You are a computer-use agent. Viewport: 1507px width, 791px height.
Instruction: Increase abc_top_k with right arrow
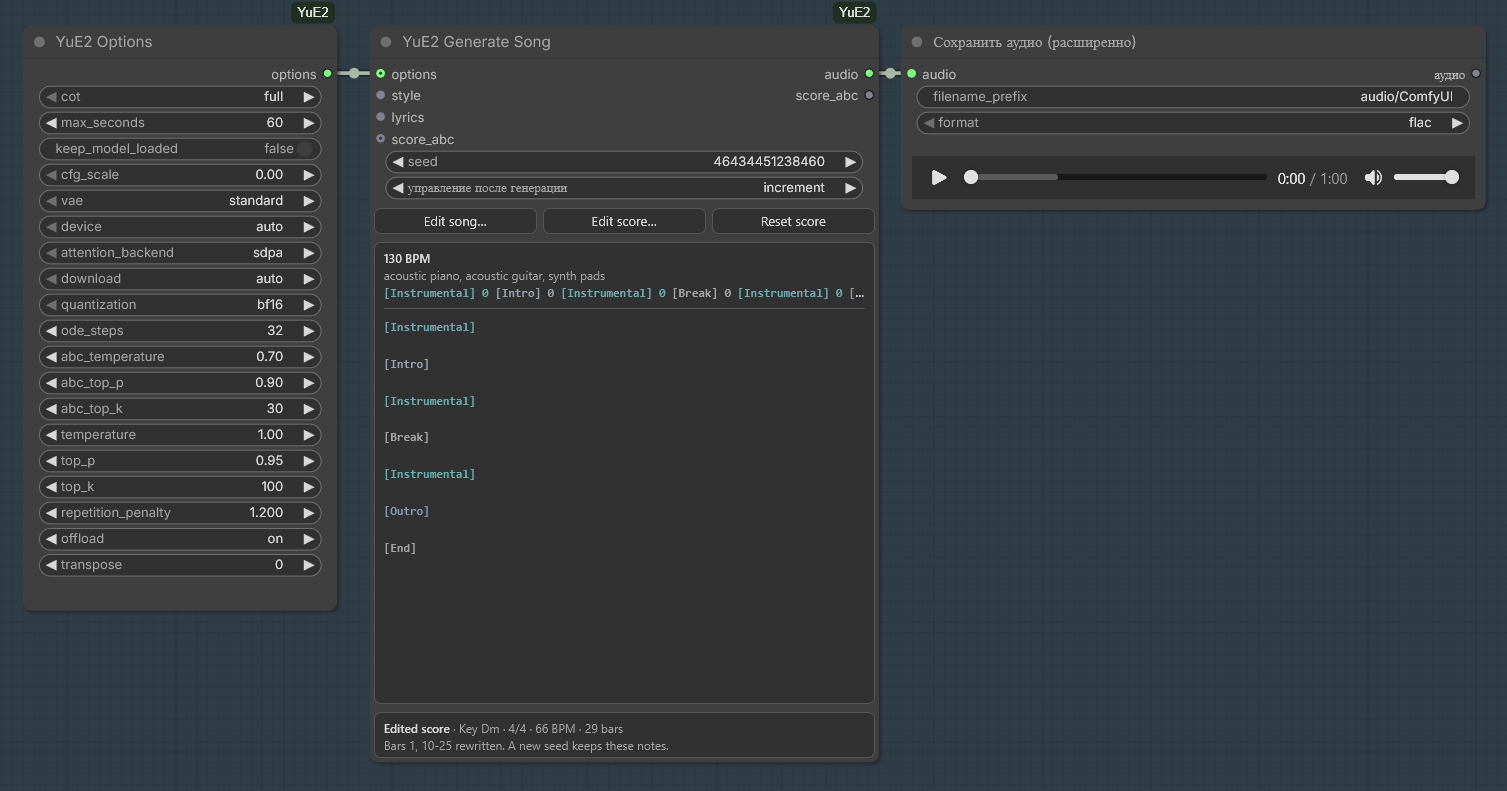pyautogui.click(x=309, y=409)
